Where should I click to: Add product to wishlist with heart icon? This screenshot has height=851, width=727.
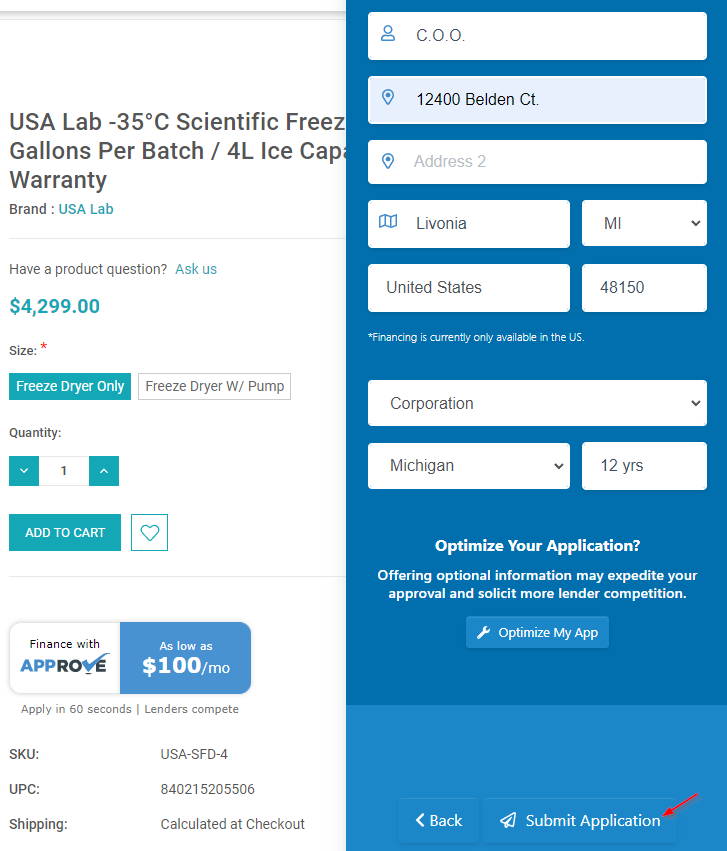(x=149, y=532)
